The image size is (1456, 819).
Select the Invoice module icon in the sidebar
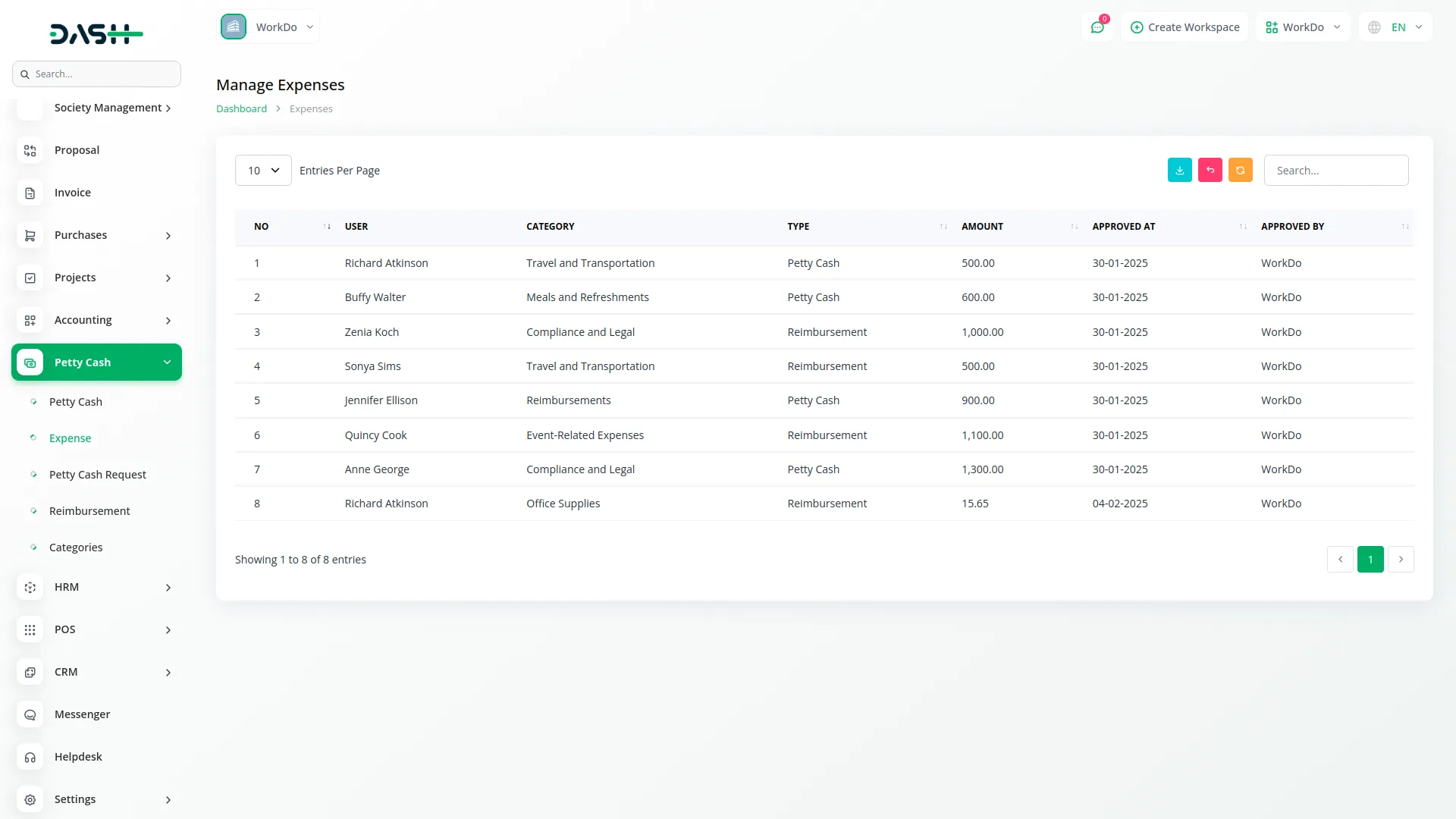30,193
